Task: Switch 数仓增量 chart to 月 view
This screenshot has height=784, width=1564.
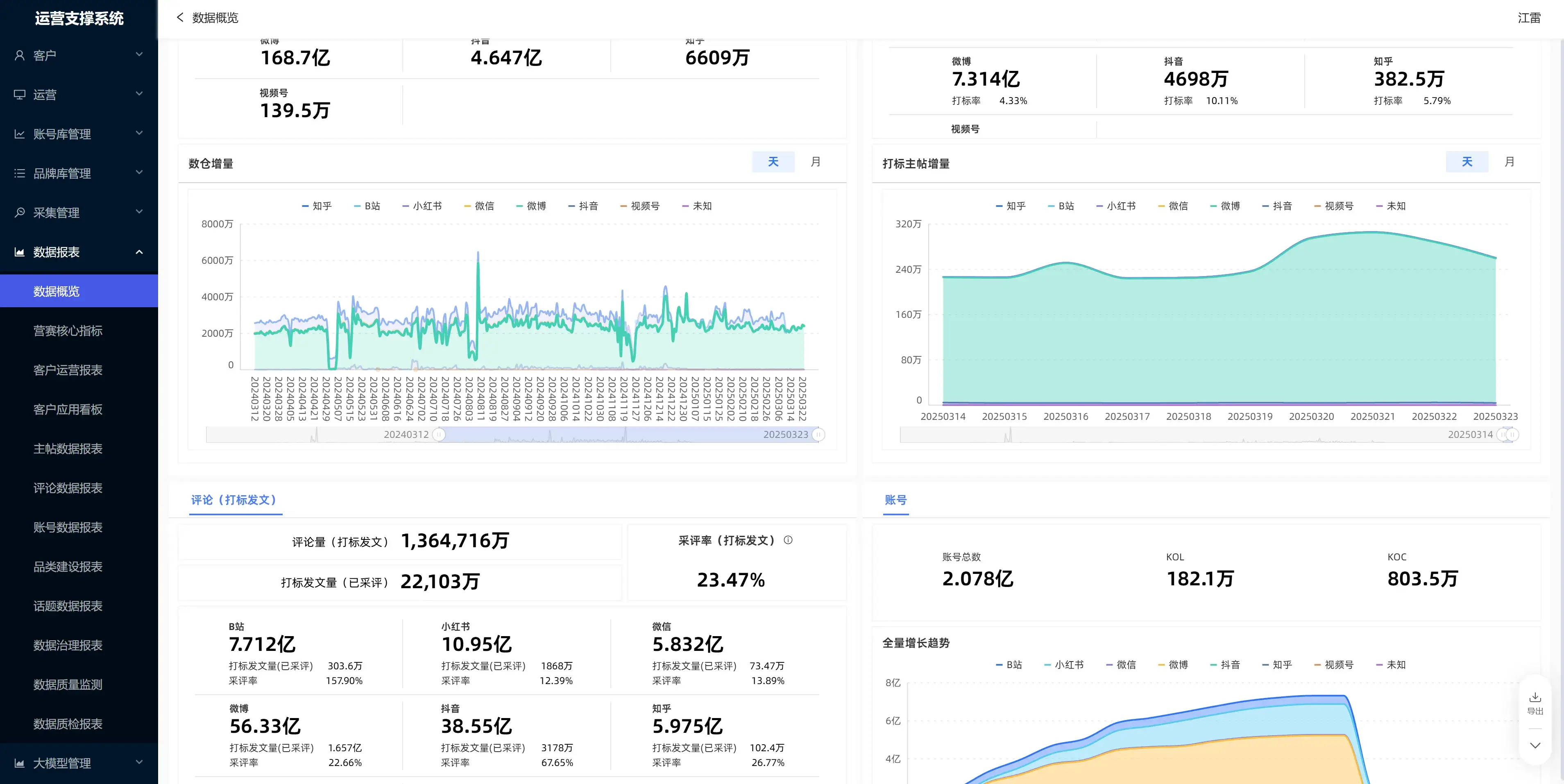Action: point(816,161)
